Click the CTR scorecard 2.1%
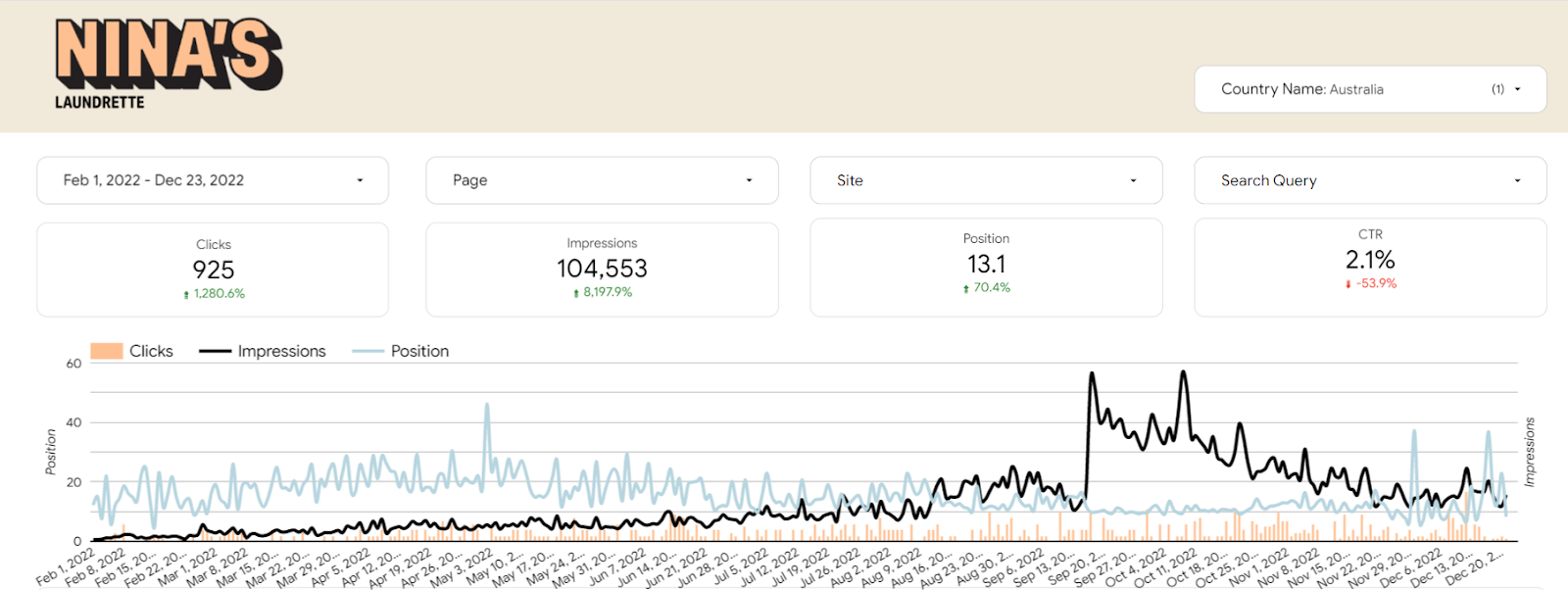Screen dimensions: 1568x590 1370,260
